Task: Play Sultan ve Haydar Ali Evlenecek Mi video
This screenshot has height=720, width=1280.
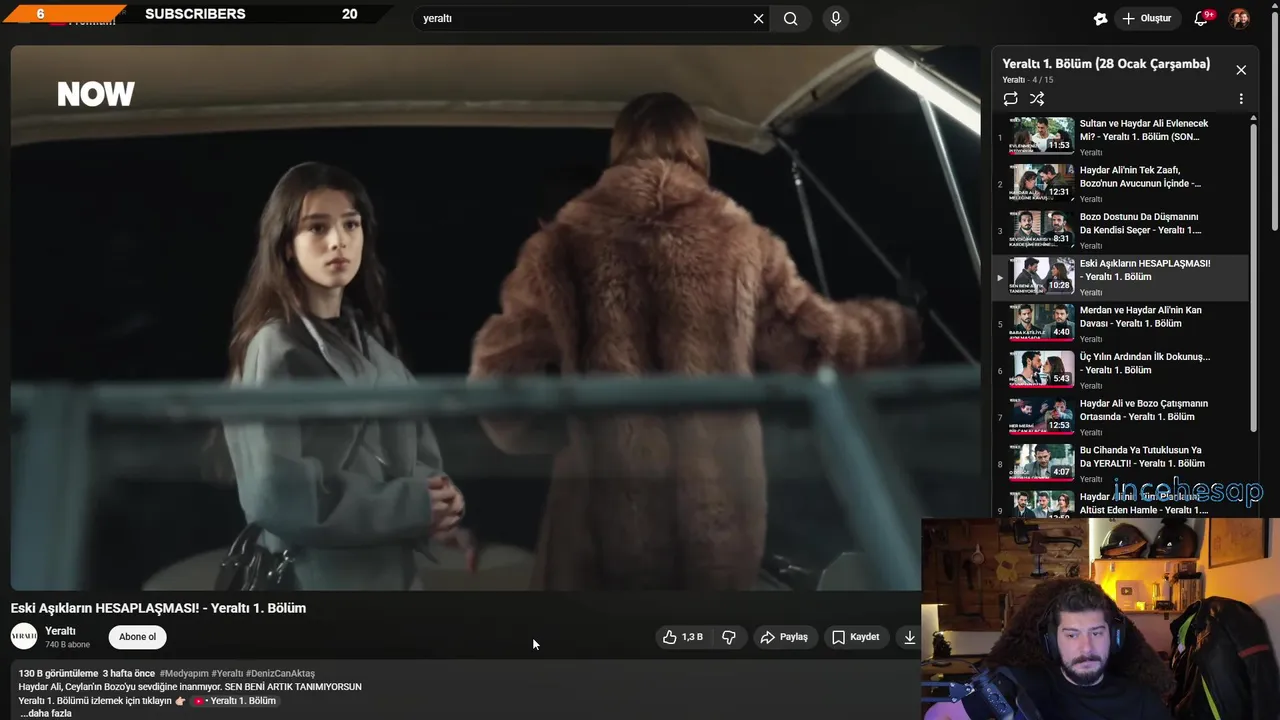Action: (1121, 137)
